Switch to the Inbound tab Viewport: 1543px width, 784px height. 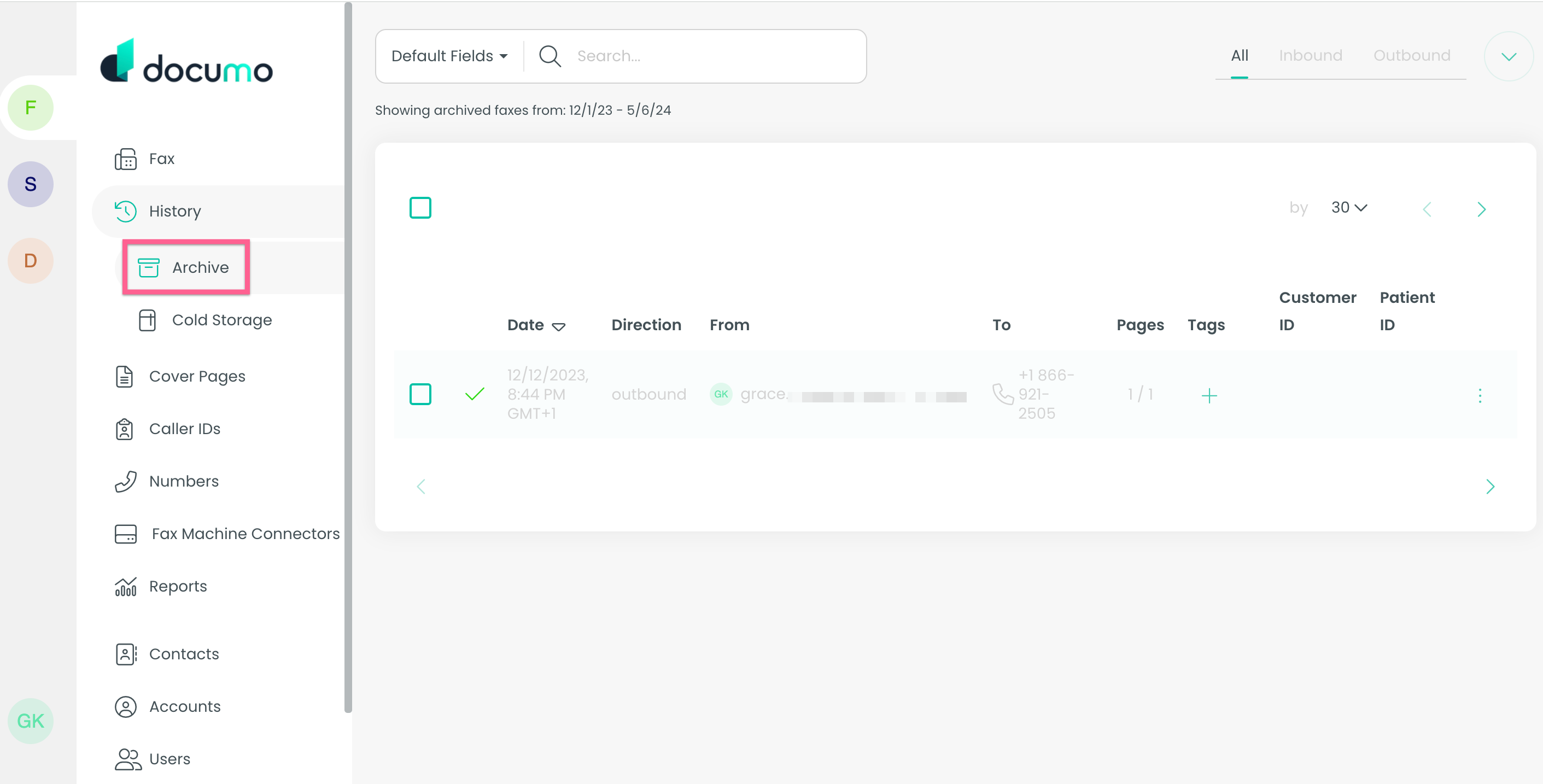click(x=1311, y=55)
